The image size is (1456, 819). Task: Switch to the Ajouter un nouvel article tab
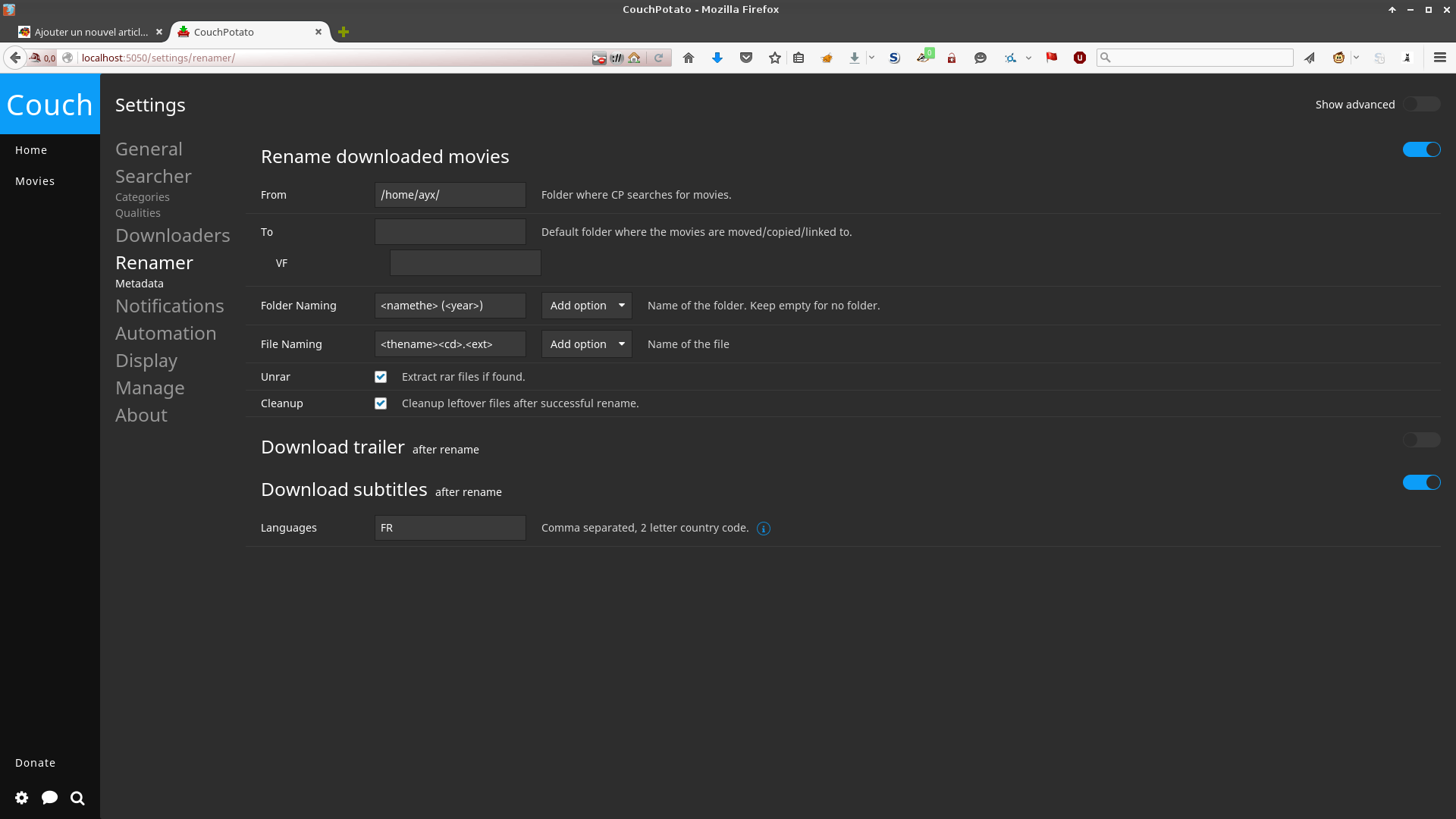click(91, 32)
